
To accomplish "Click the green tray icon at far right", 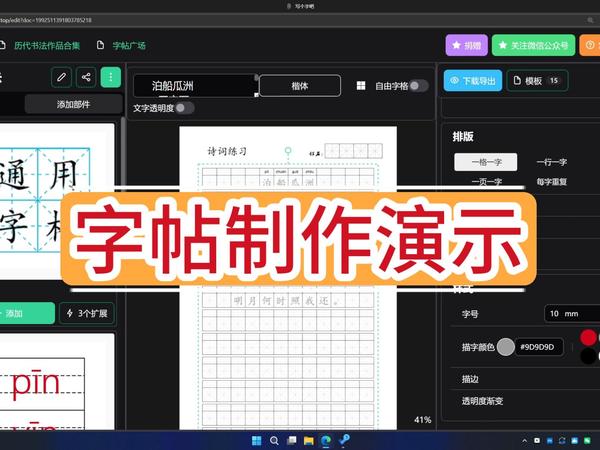I will 587,441.
